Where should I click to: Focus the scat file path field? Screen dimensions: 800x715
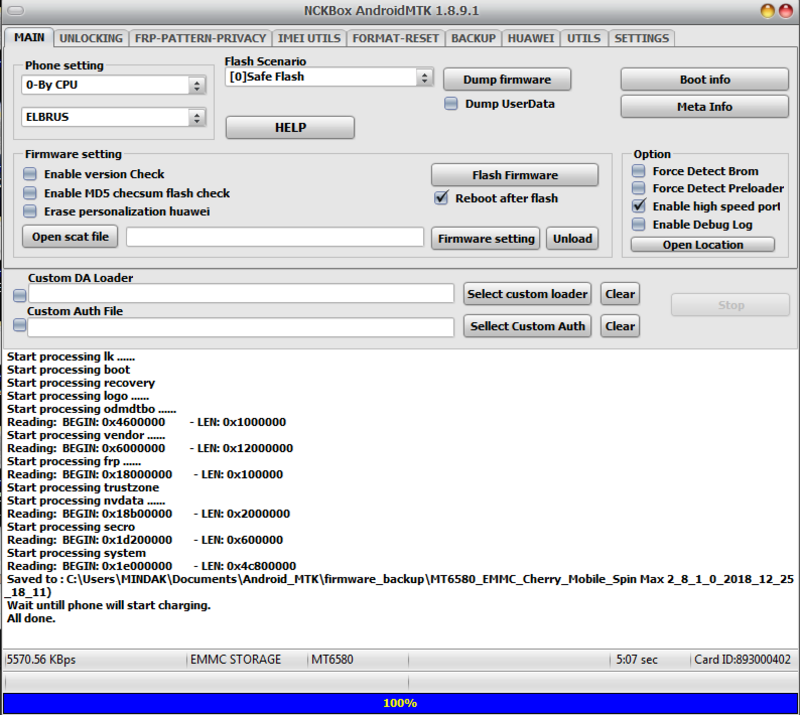(x=275, y=237)
